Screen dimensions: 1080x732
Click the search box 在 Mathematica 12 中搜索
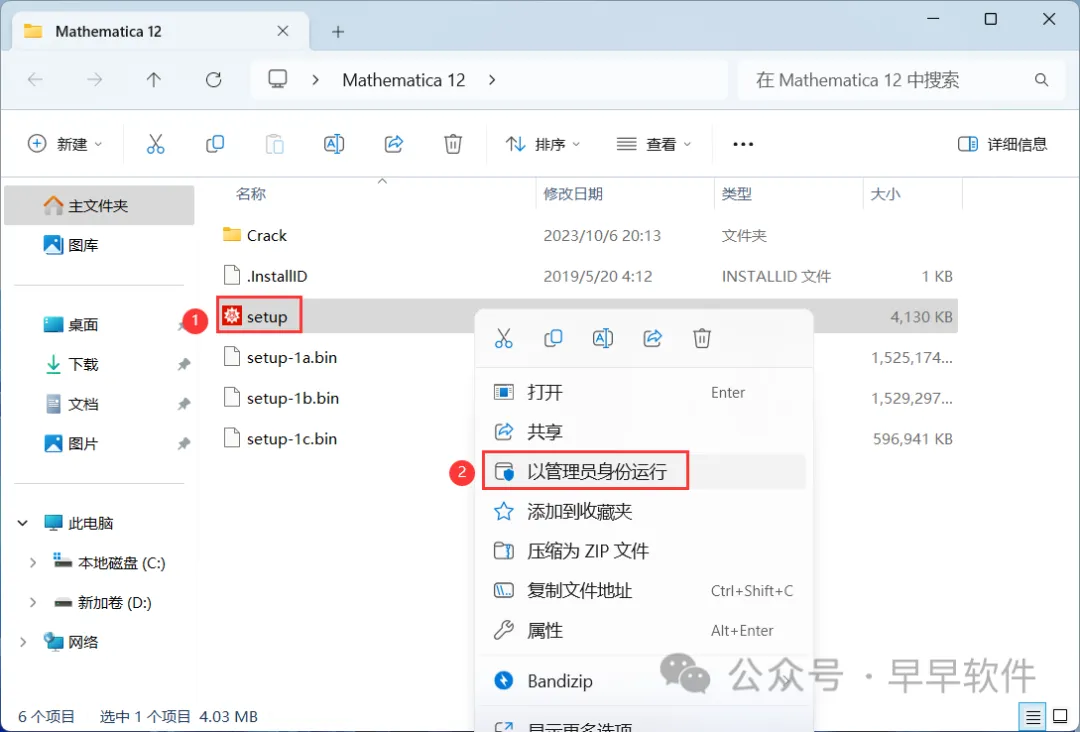902,80
